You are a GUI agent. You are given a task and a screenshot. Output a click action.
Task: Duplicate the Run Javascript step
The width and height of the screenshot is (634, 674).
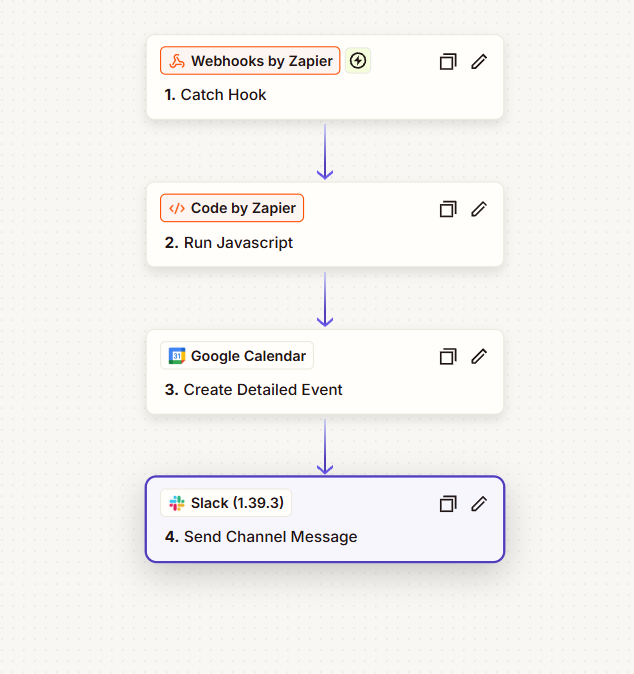pyautogui.click(x=448, y=209)
